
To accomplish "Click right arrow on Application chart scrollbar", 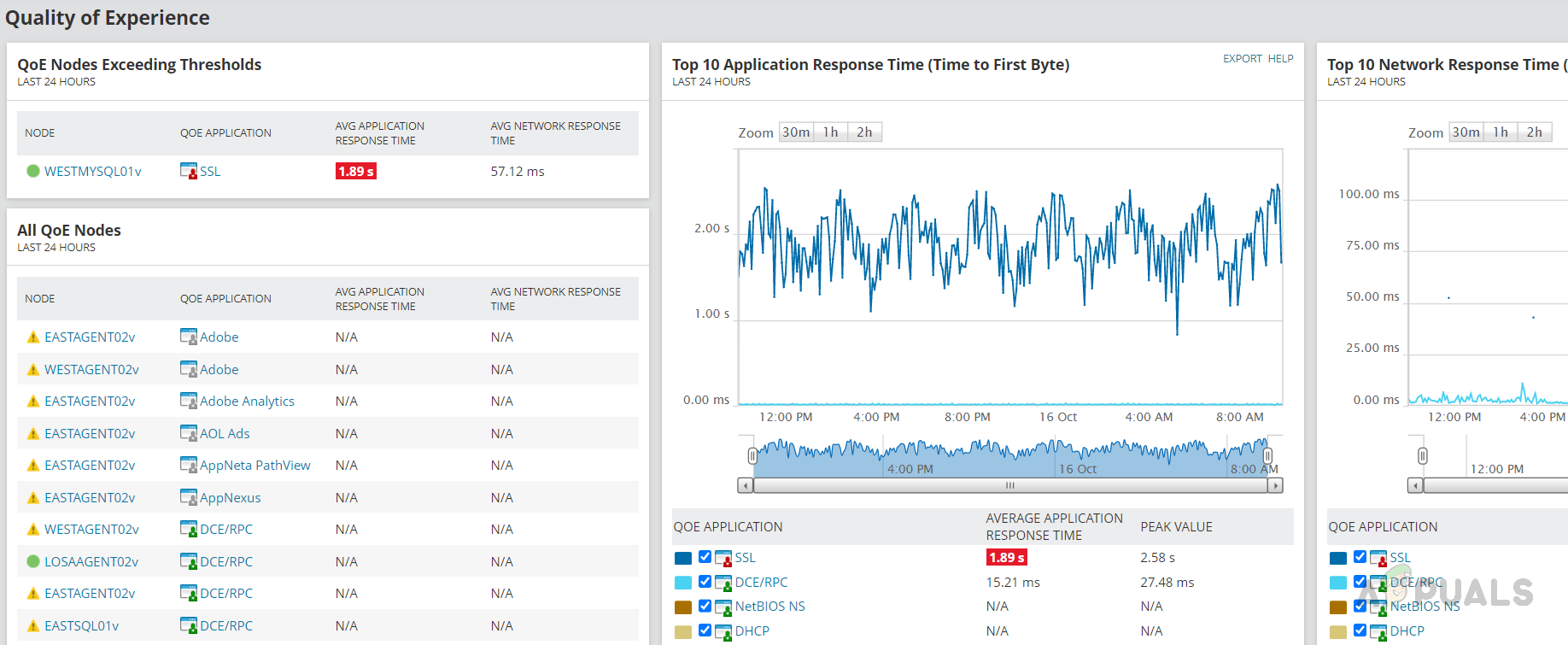I will tap(1275, 485).
